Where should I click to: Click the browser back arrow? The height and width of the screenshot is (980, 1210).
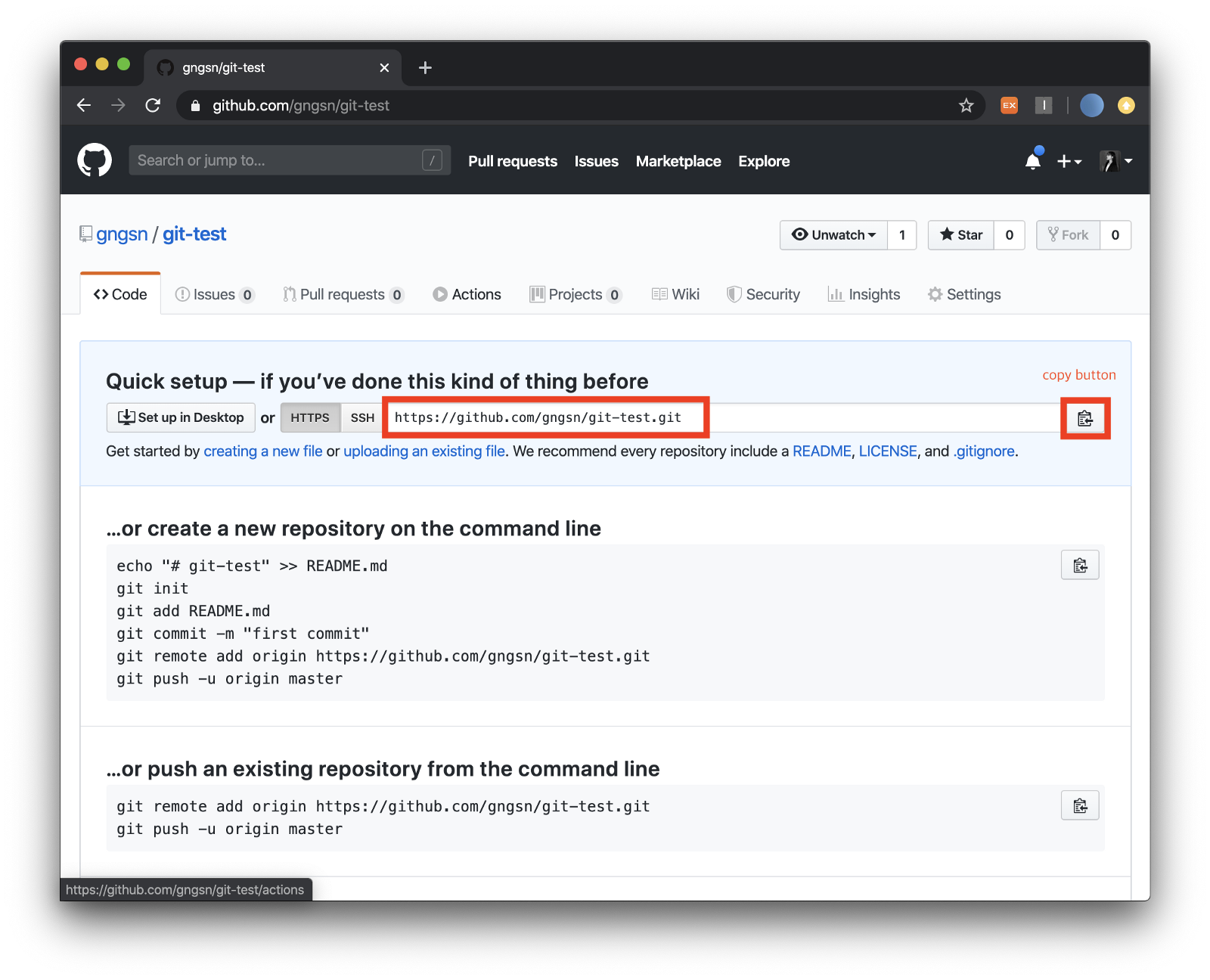pyautogui.click(x=84, y=105)
